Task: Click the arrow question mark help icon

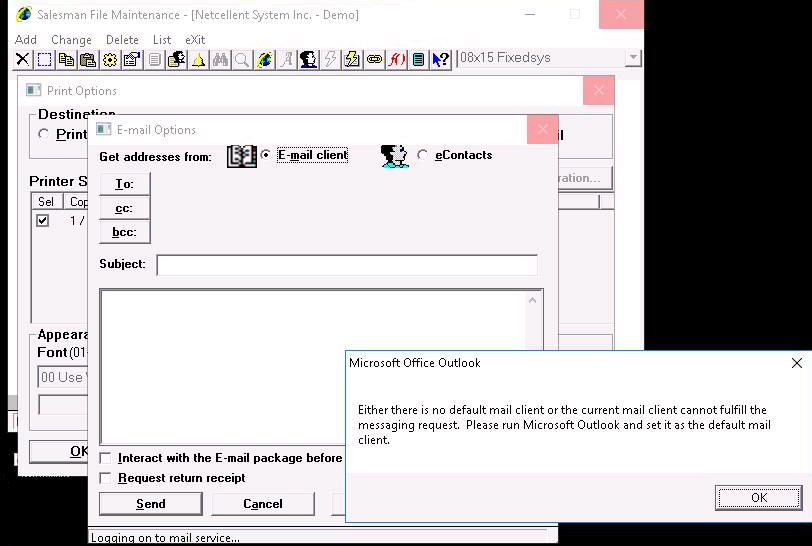Action: 441,60
